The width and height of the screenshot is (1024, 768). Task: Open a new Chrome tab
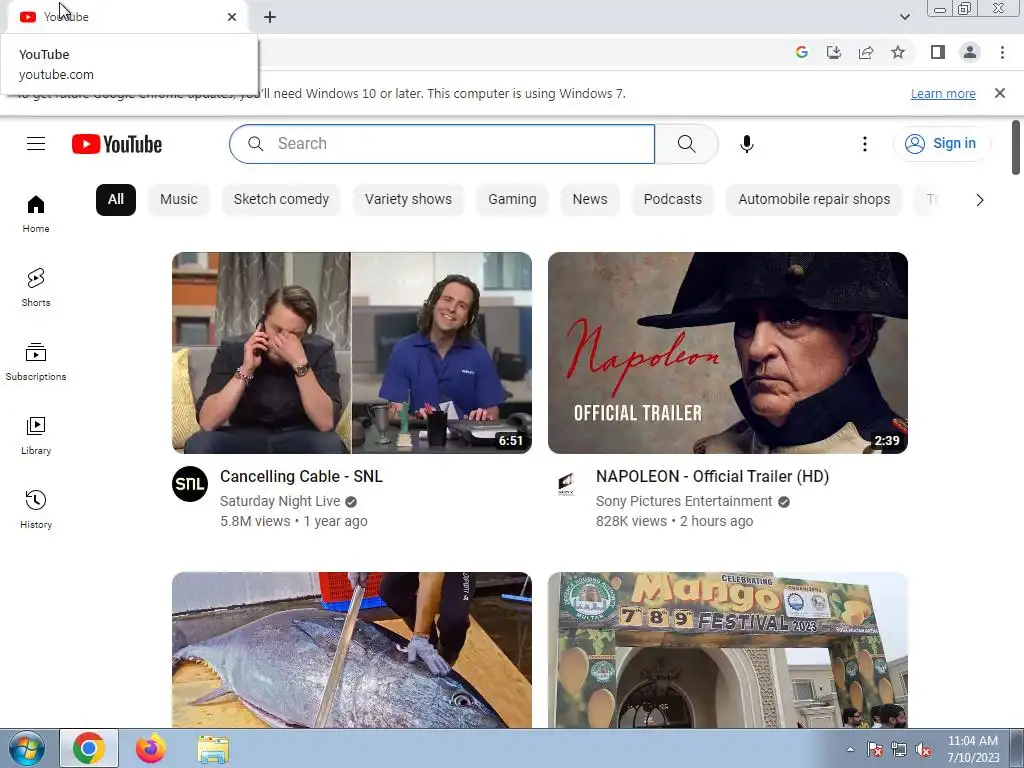270,17
